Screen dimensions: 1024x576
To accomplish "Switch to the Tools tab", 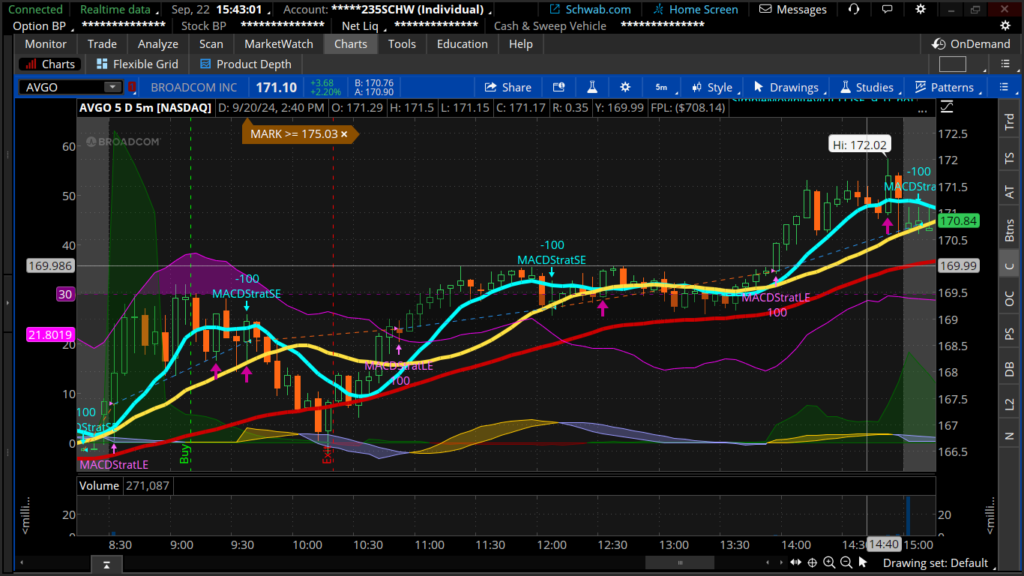I will tap(402, 44).
